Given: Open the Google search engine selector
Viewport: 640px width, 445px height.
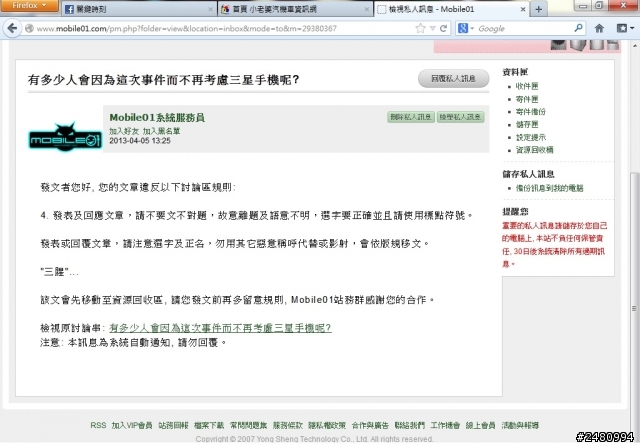Looking at the screenshot, I should pyautogui.click(x=465, y=28).
